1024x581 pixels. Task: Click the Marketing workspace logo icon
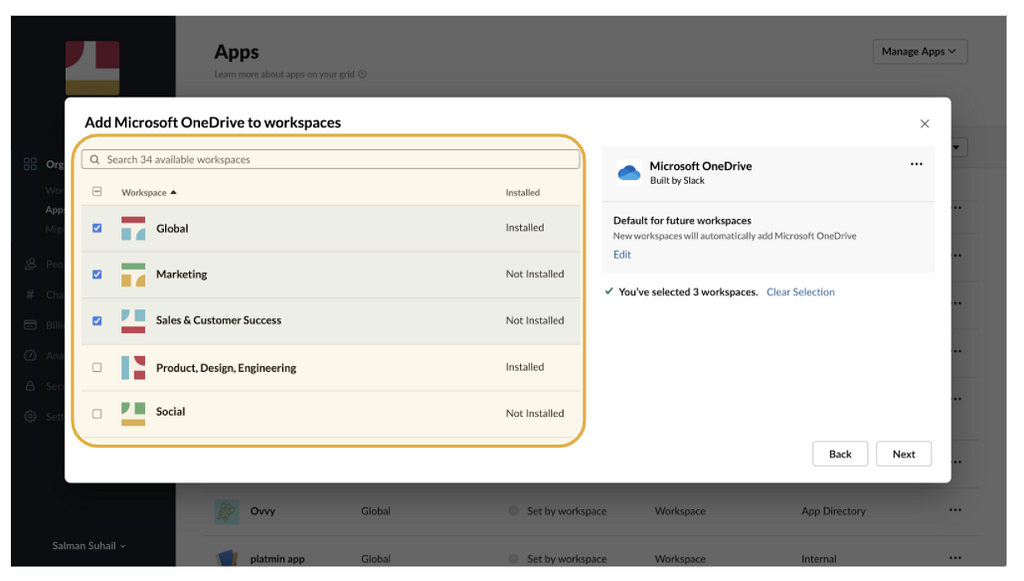coord(133,275)
